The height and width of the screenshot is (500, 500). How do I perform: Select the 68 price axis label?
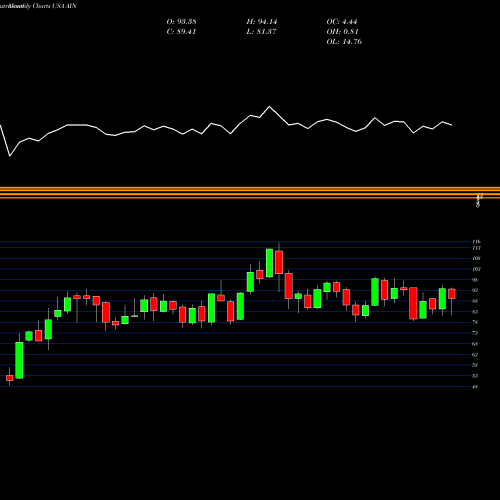[x=475, y=344]
